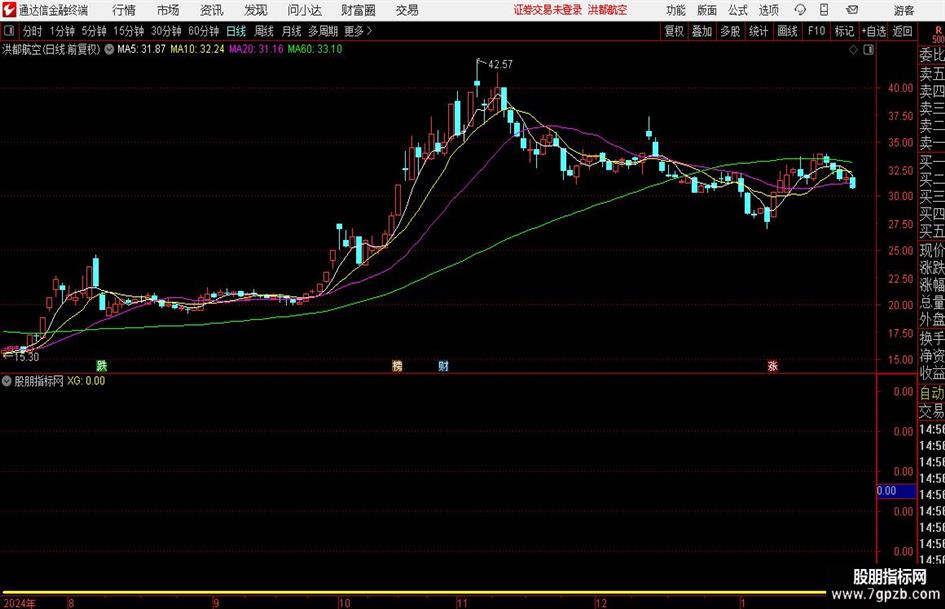Open the 发现 menu
This screenshot has height=609, width=945.
tap(256, 10)
